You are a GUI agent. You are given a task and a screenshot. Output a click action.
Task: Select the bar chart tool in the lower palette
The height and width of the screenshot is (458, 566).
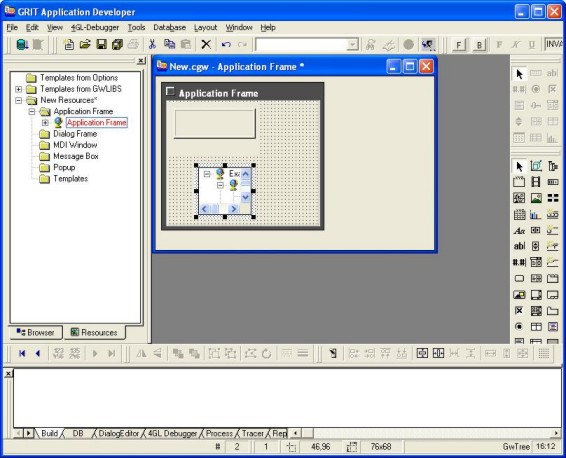[x=536, y=214]
